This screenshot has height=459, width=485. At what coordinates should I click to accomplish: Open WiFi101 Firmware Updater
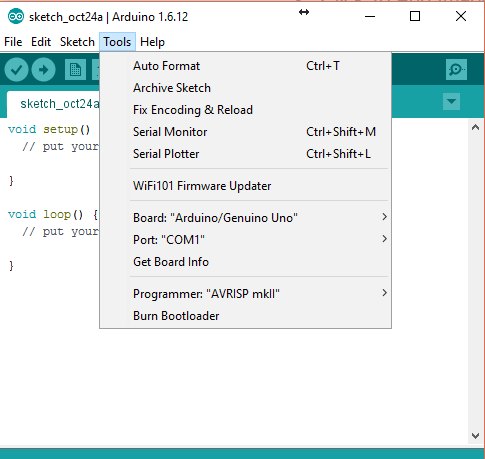coord(245,186)
